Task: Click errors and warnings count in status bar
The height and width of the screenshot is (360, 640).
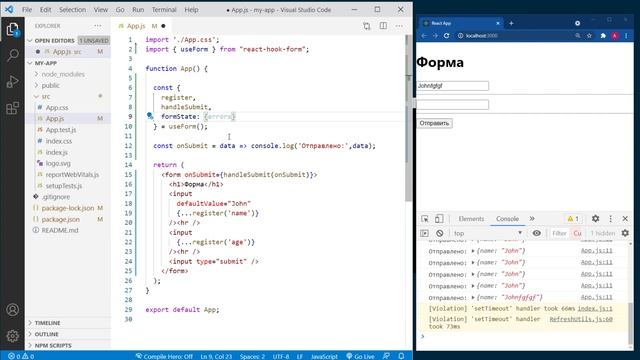Action: tap(21, 356)
